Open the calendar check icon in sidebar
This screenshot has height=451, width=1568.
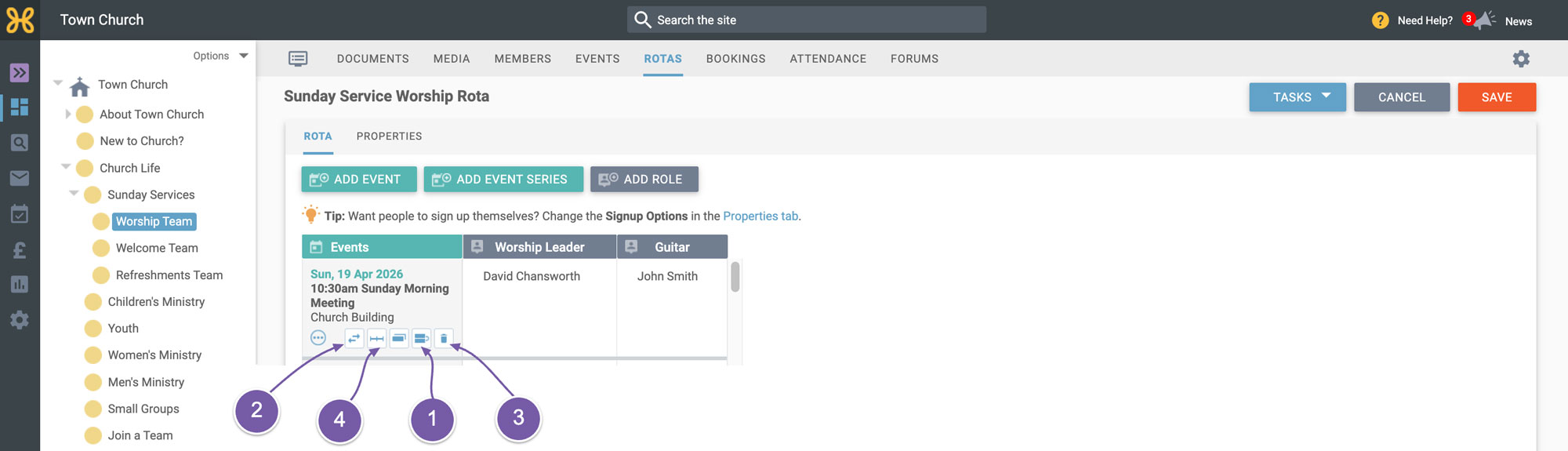[20, 213]
